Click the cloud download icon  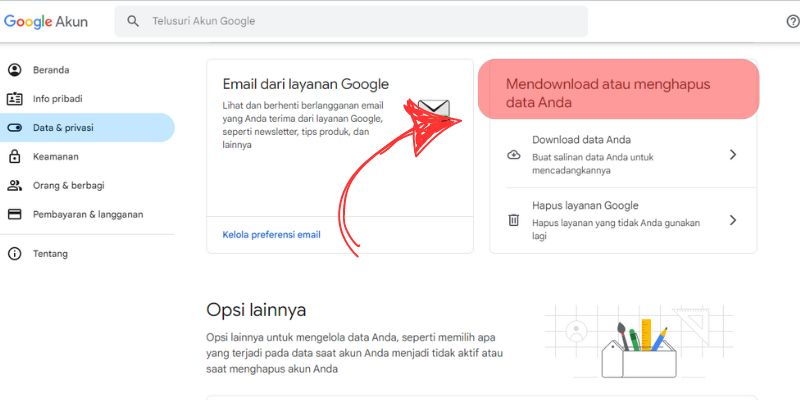pos(514,155)
